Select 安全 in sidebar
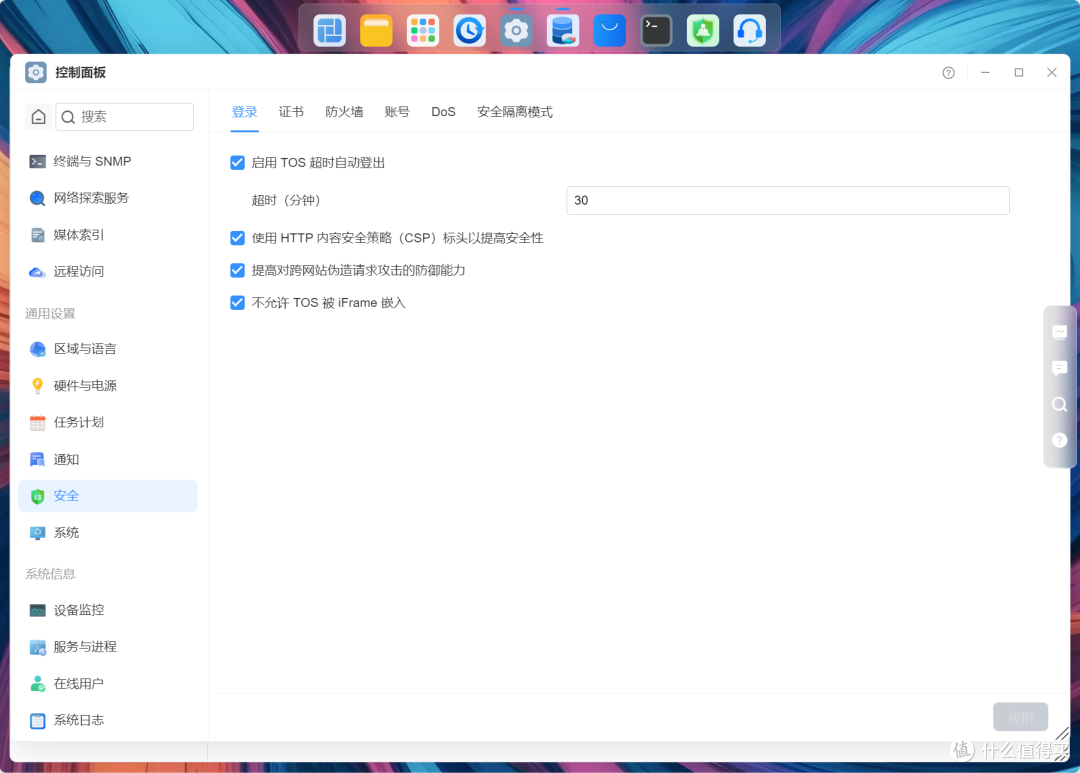Viewport: 1080px width, 773px height. (x=107, y=496)
